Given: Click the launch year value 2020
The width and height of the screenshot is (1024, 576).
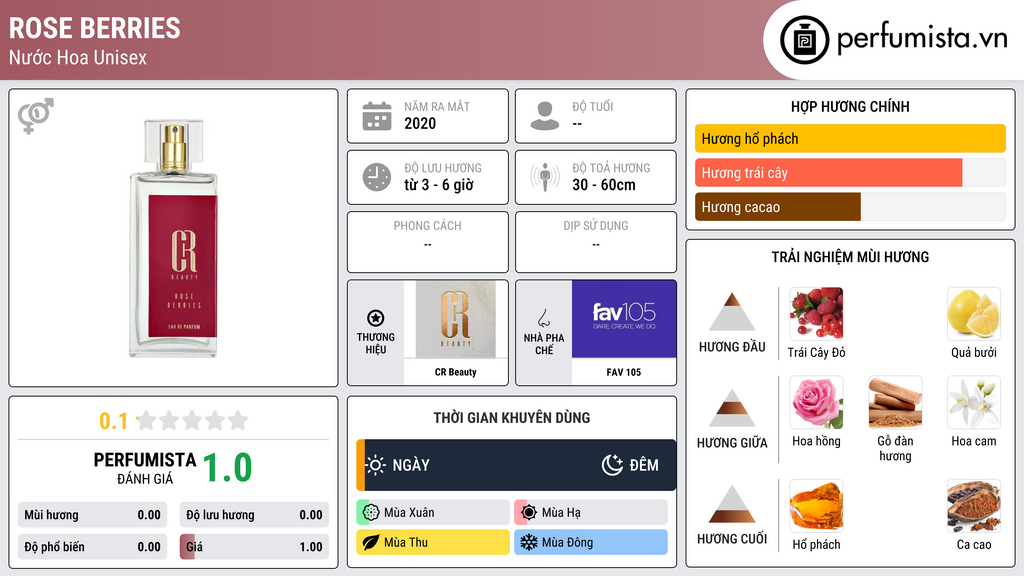Looking at the screenshot, I should (420, 123).
